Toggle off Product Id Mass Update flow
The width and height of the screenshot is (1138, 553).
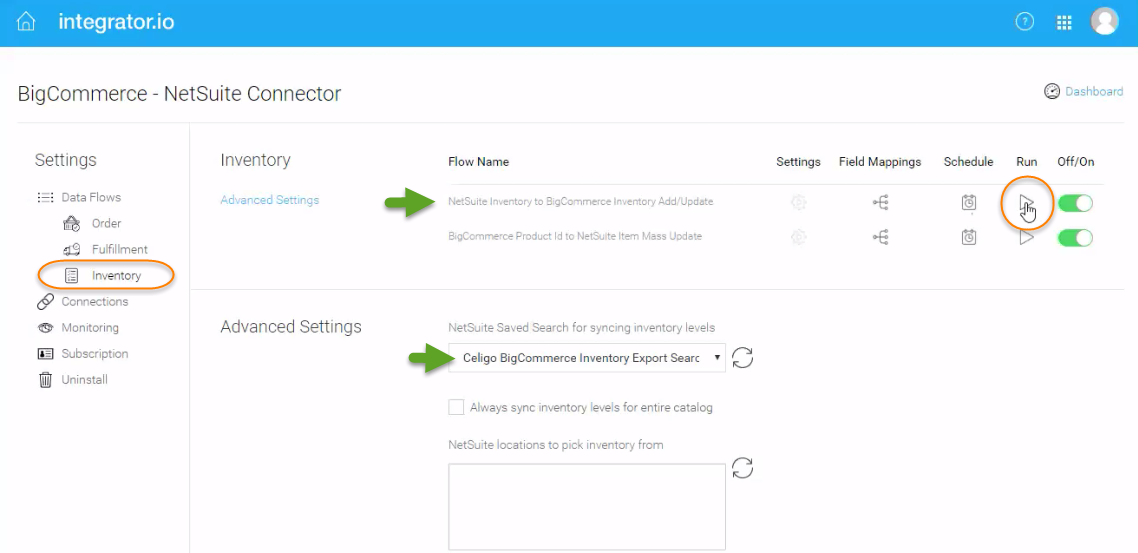click(x=1076, y=237)
